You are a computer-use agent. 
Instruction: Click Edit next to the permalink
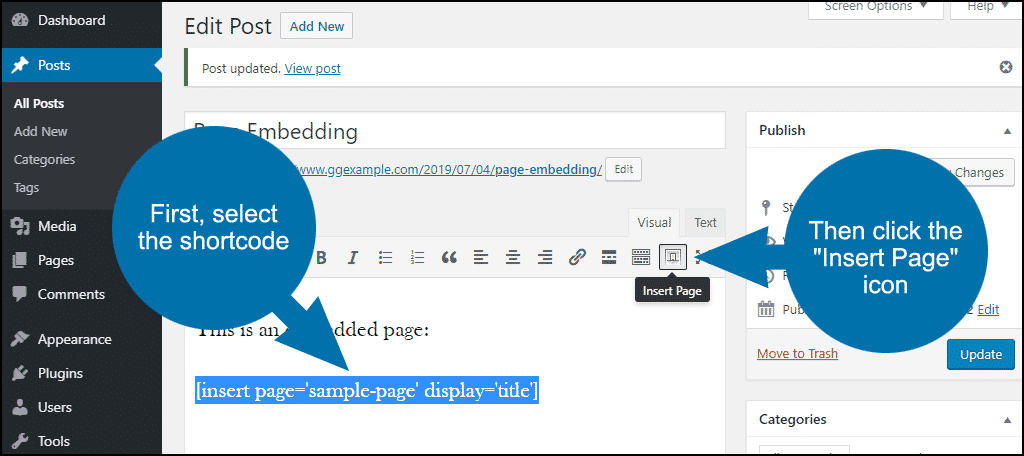[x=624, y=169]
